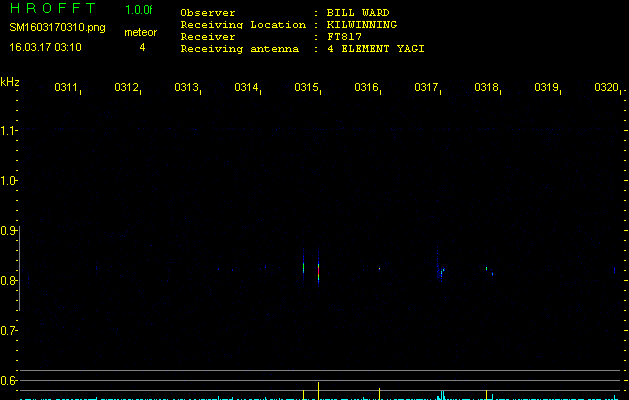This screenshot has height=400, width=629.
Task: Click the 0315 time marker
Action: pyautogui.click(x=306, y=87)
